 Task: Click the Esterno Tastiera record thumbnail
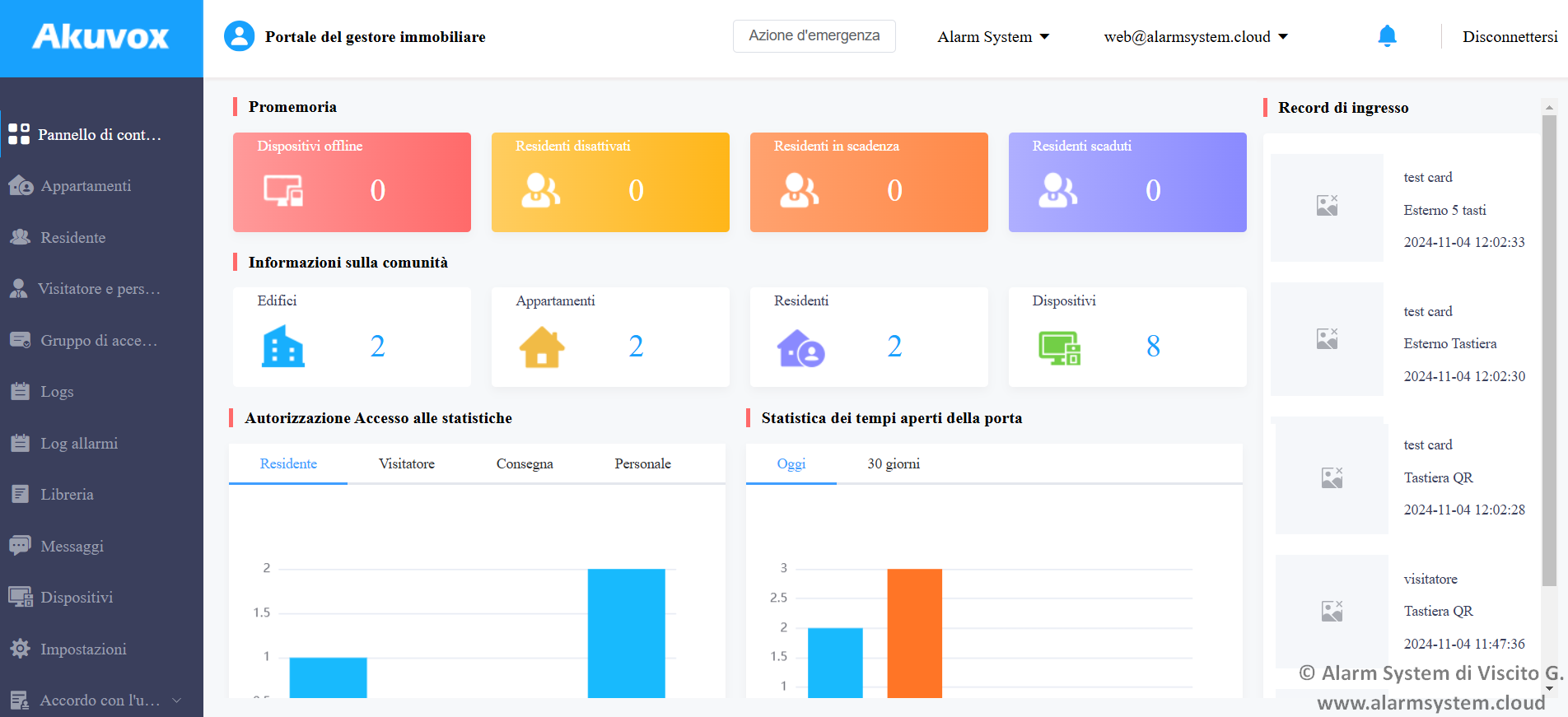(x=1327, y=339)
